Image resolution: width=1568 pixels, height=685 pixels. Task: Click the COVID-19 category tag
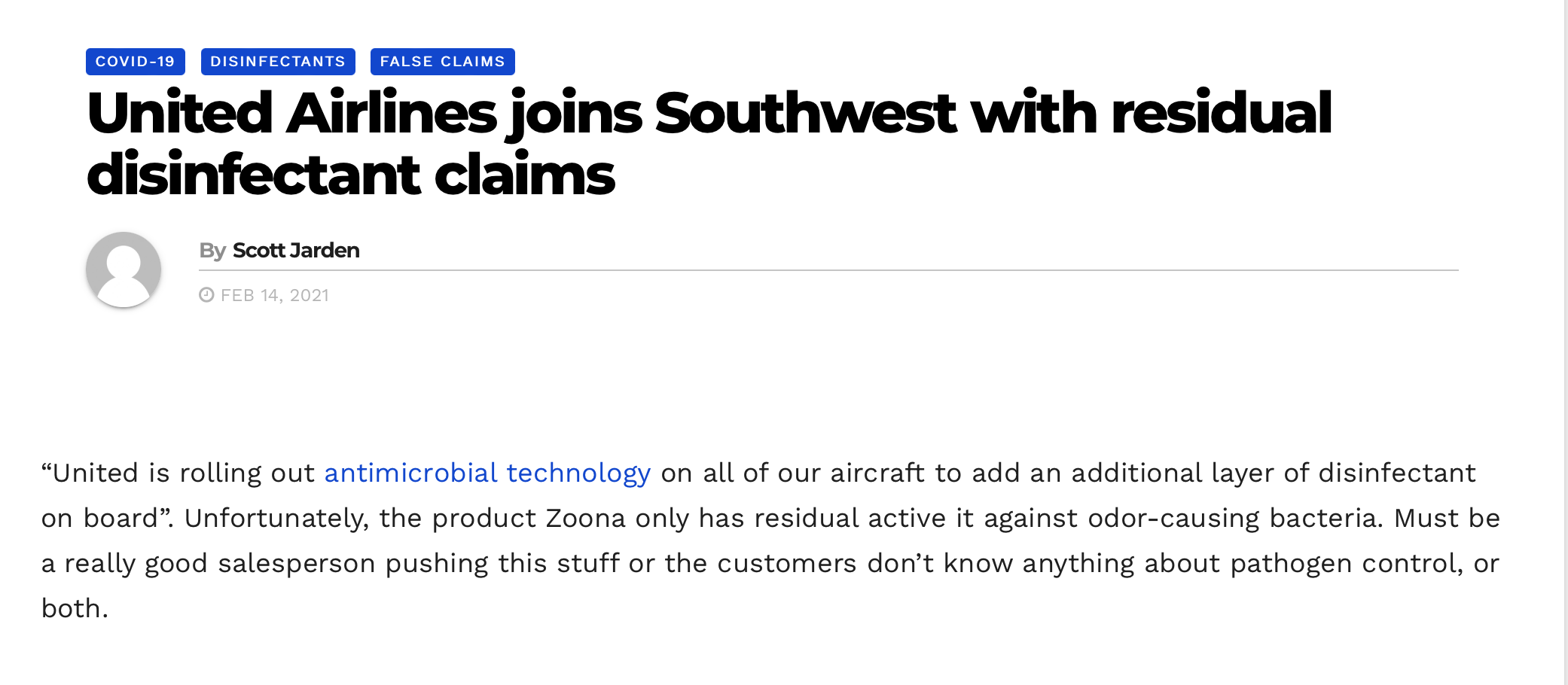135,62
